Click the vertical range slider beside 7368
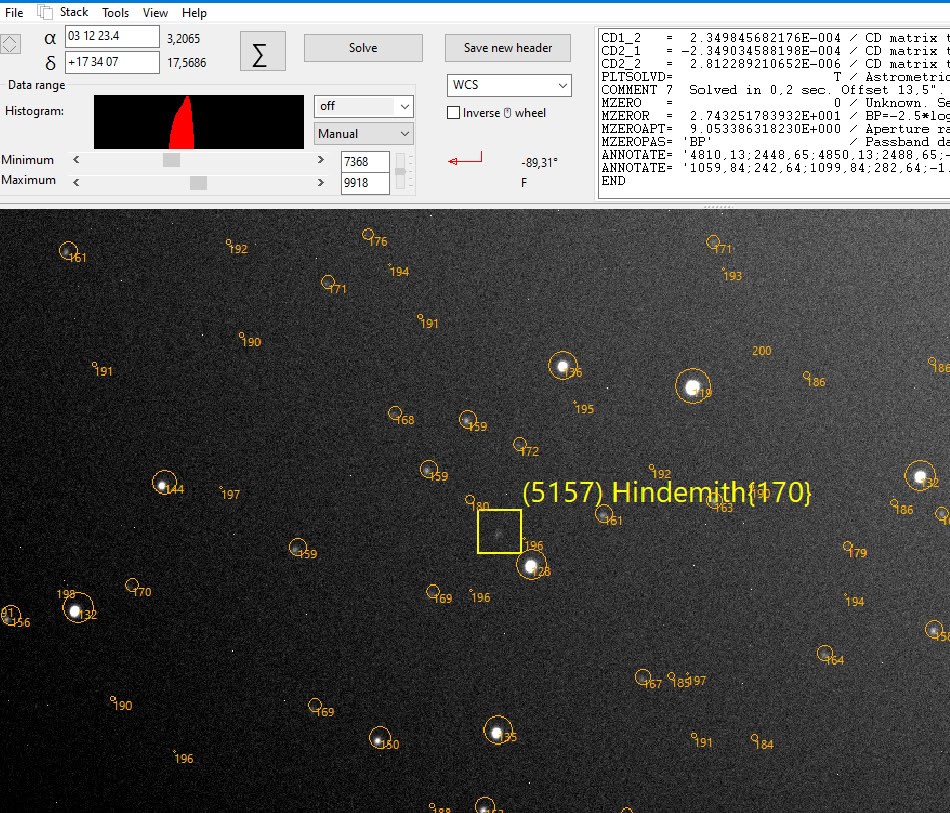This screenshot has width=950, height=813. 400,171
